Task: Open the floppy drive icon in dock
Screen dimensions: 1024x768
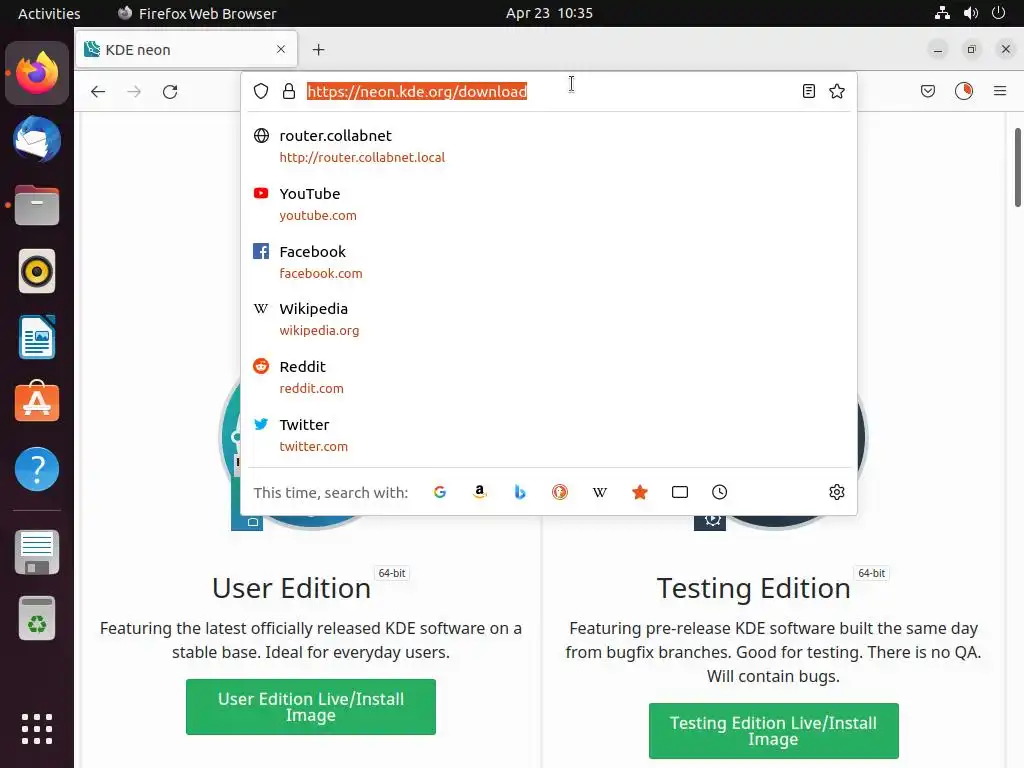Action: coord(37,552)
